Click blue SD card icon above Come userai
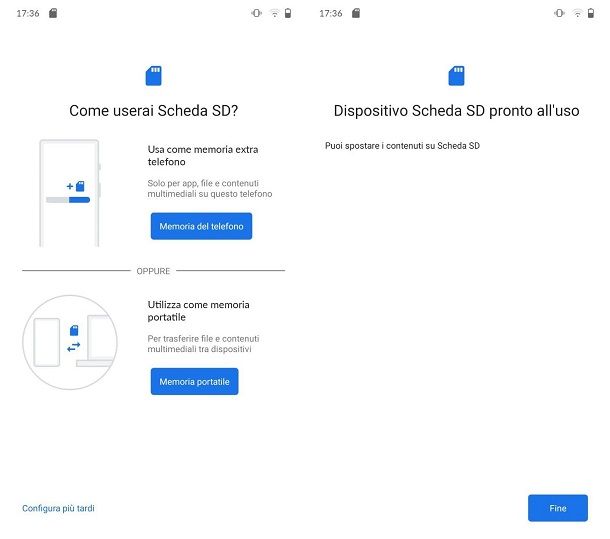The height and width of the screenshot is (539, 610). click(x=154, y=75)
